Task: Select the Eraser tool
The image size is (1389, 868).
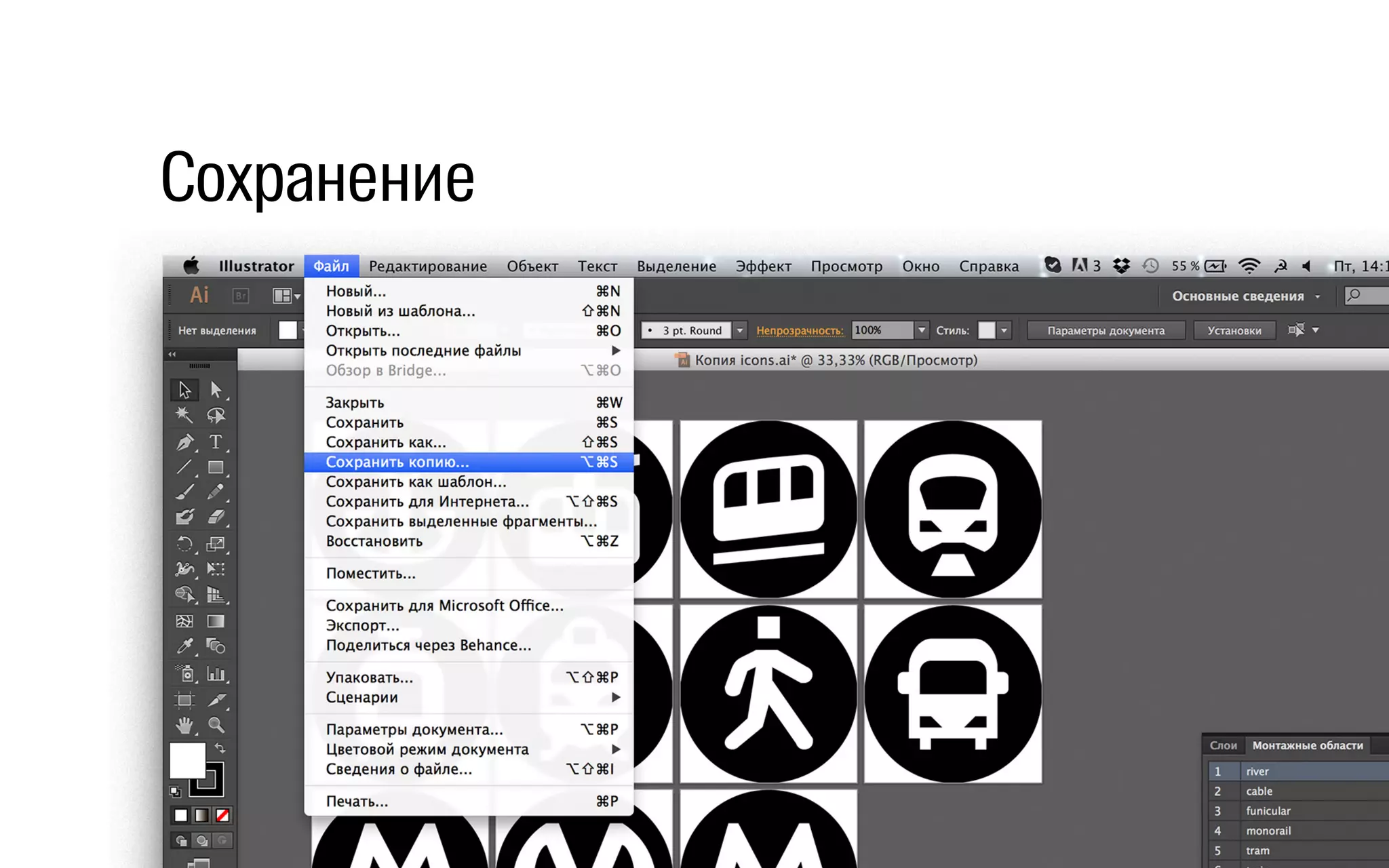Action: [x=216, y=517]
